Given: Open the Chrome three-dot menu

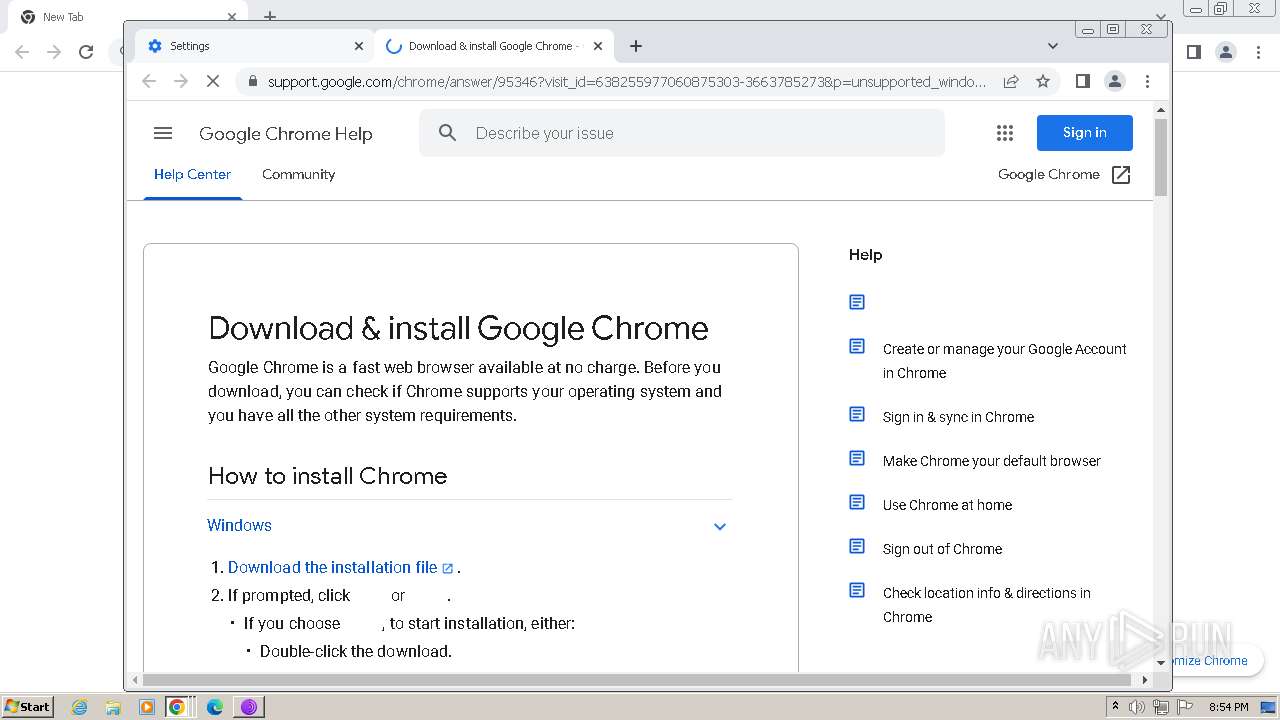Looking at the screenshot, I should [x=1147, y=81].
